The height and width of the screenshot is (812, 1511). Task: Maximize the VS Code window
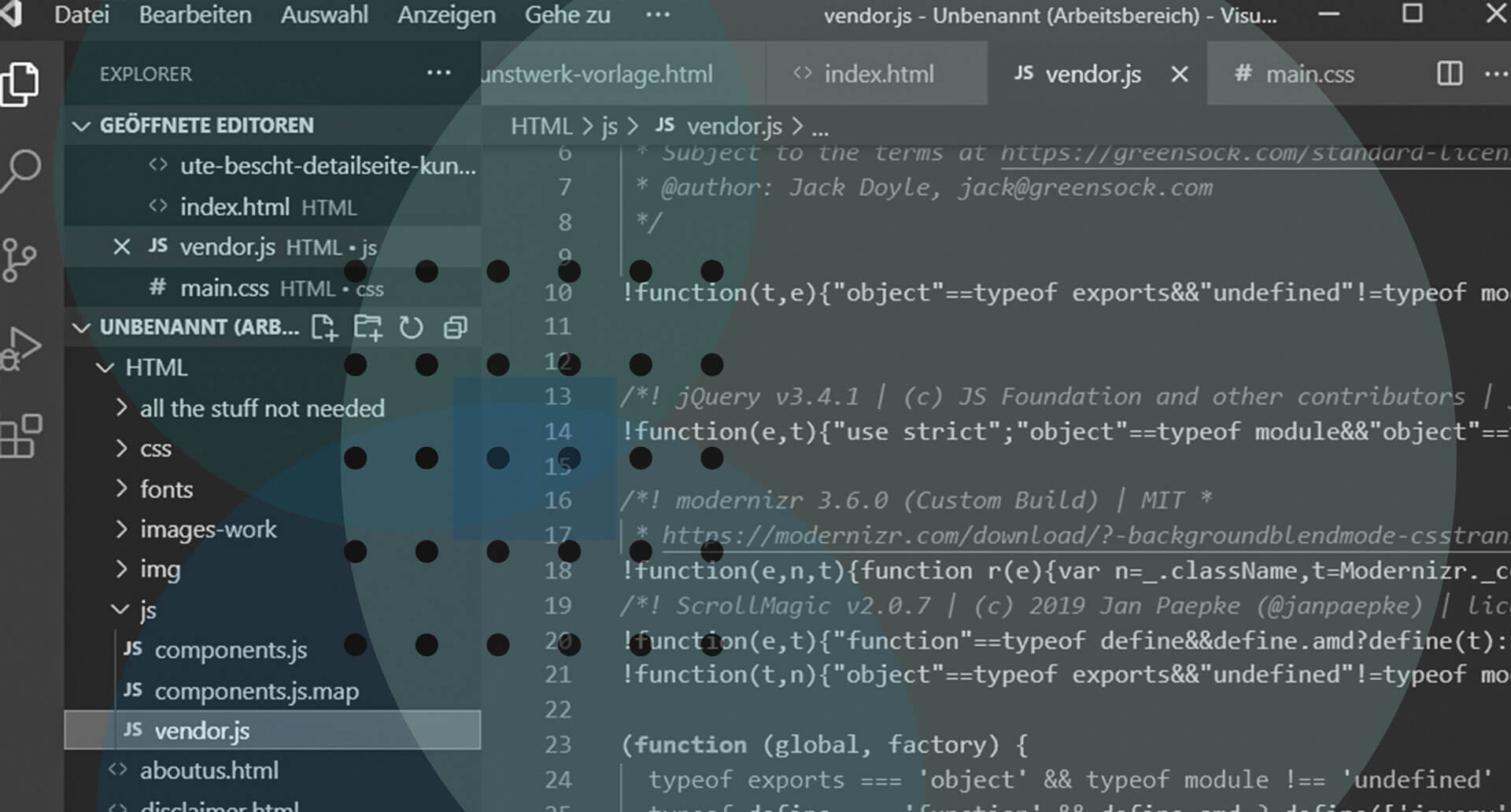[x=1413, y=14]
